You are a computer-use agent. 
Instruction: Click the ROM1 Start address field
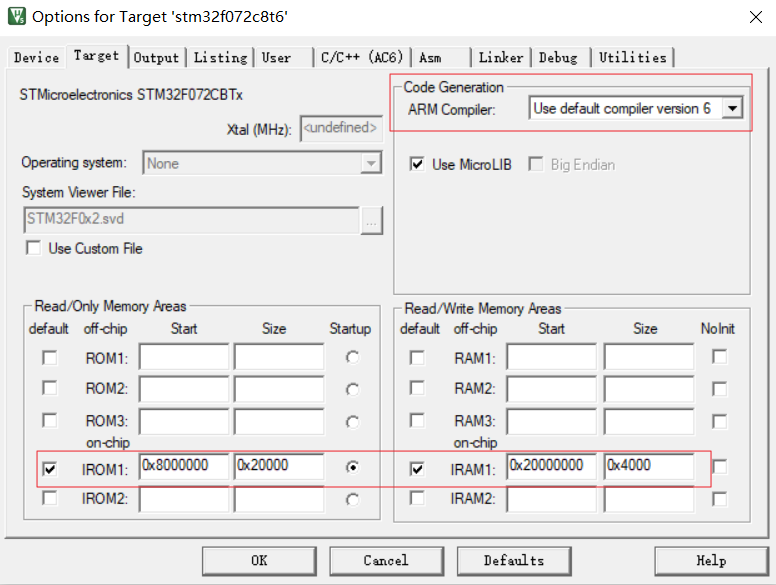184,356
